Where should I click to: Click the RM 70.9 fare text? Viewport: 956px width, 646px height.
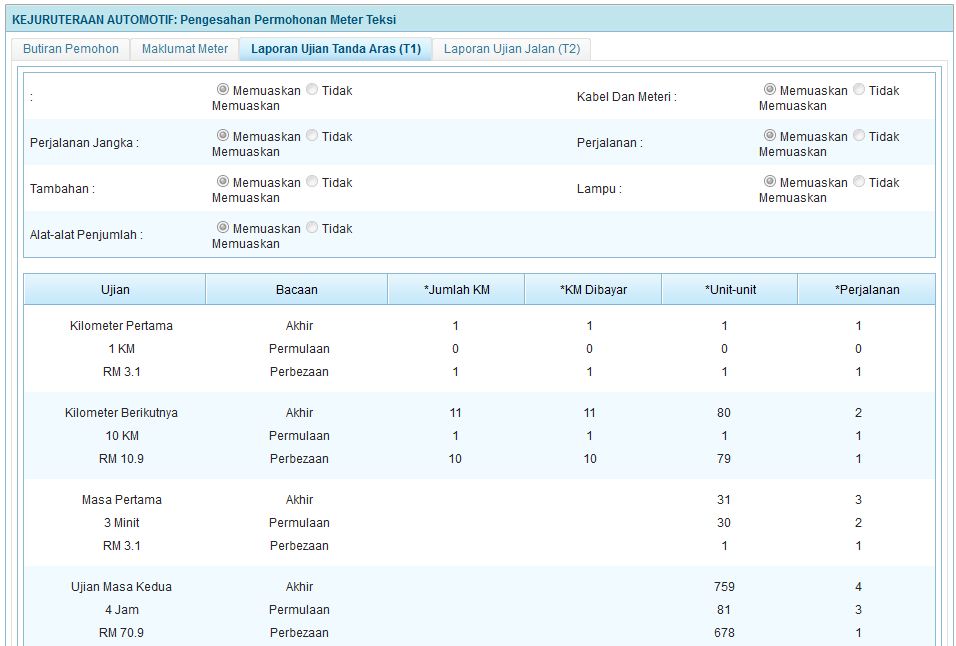tap(121, 633)
